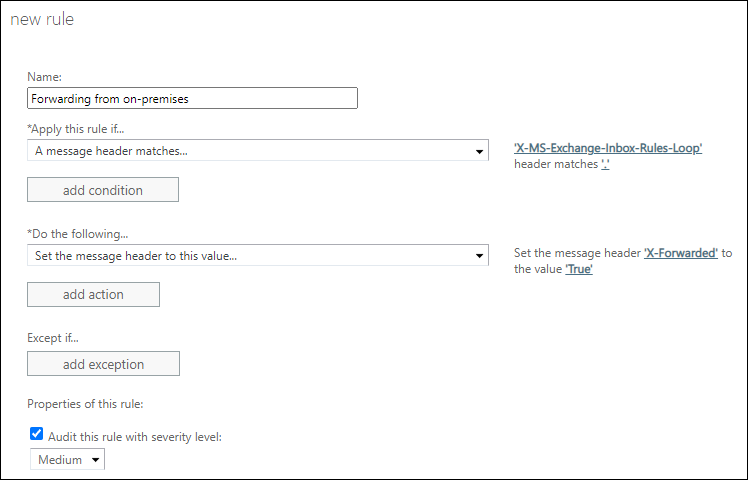Uncheck Audit this rule with severity level
This screenshot has width=748, height=480.
coord(36,434)
